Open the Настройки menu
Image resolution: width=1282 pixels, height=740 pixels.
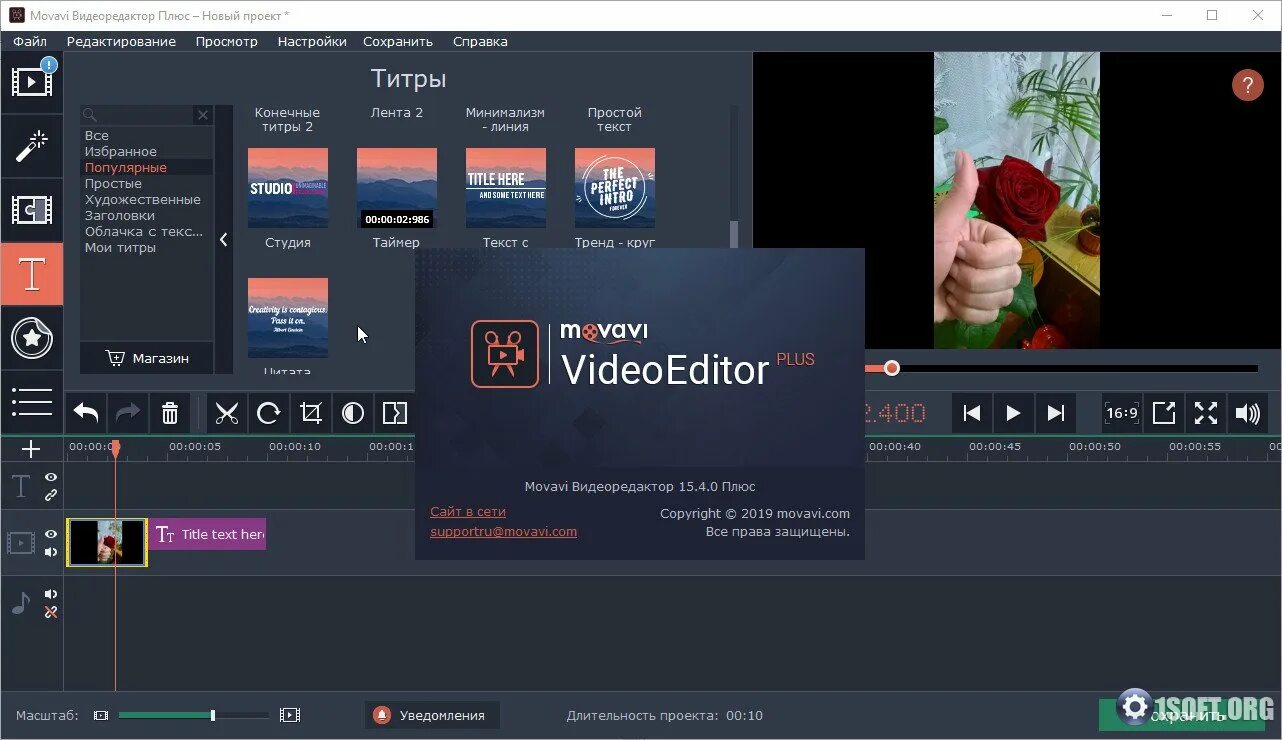pyautogui.click(x=312, y=41)
